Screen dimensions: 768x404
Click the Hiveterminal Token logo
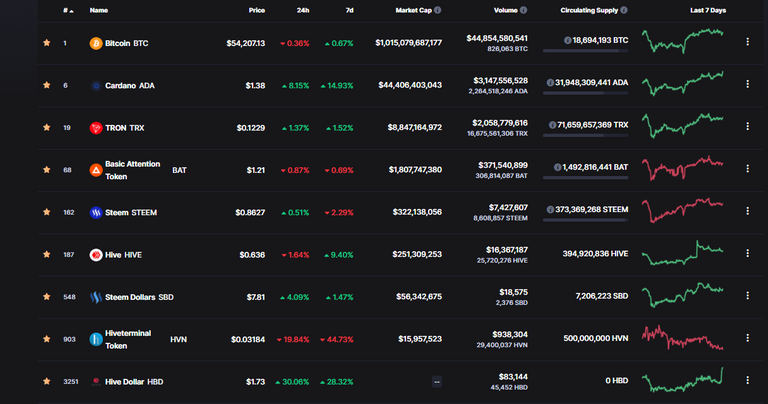[96, 339]
